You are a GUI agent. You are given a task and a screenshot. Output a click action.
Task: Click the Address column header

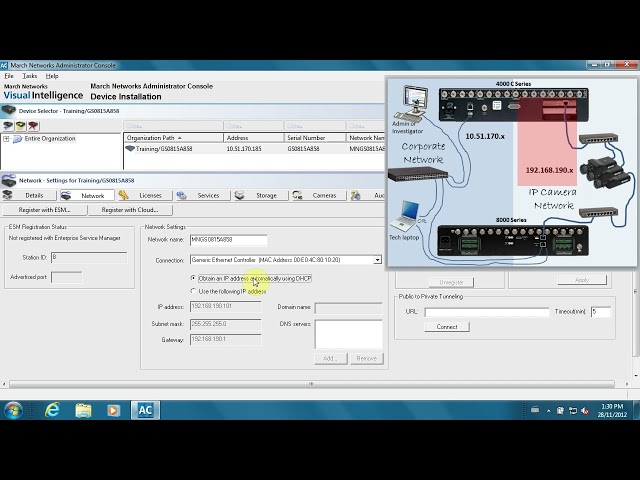253,138
